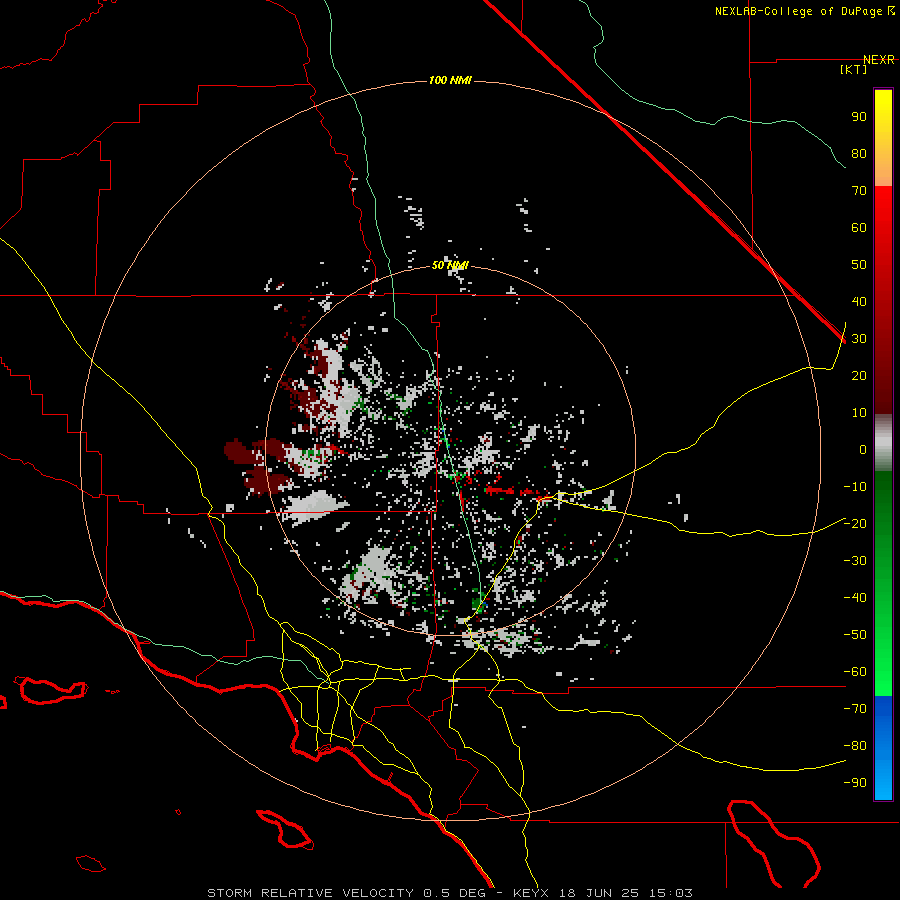This screenshot has height=900, width=900.
Task: Click the "-10" value on the velocity scale
Action: tap(855, 487)
